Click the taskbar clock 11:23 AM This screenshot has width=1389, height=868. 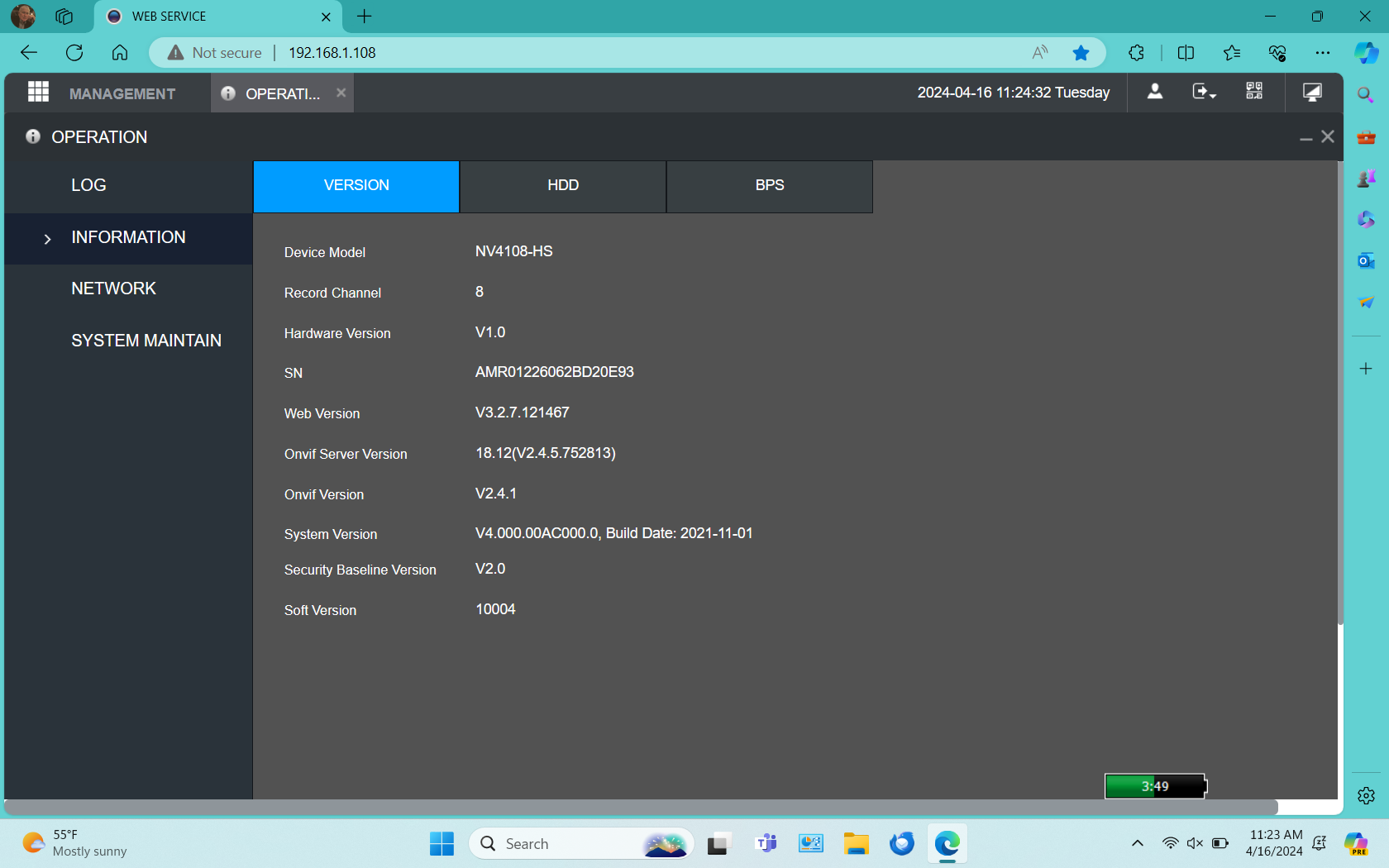click(x=1274, y=843)
